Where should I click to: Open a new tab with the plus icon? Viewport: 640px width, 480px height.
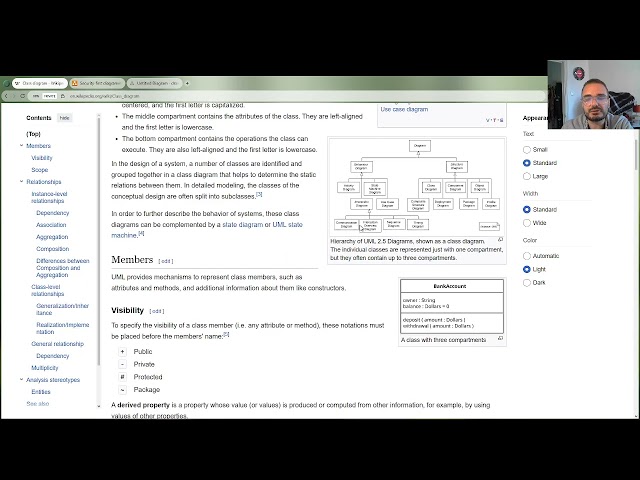(x=187, y=83)
